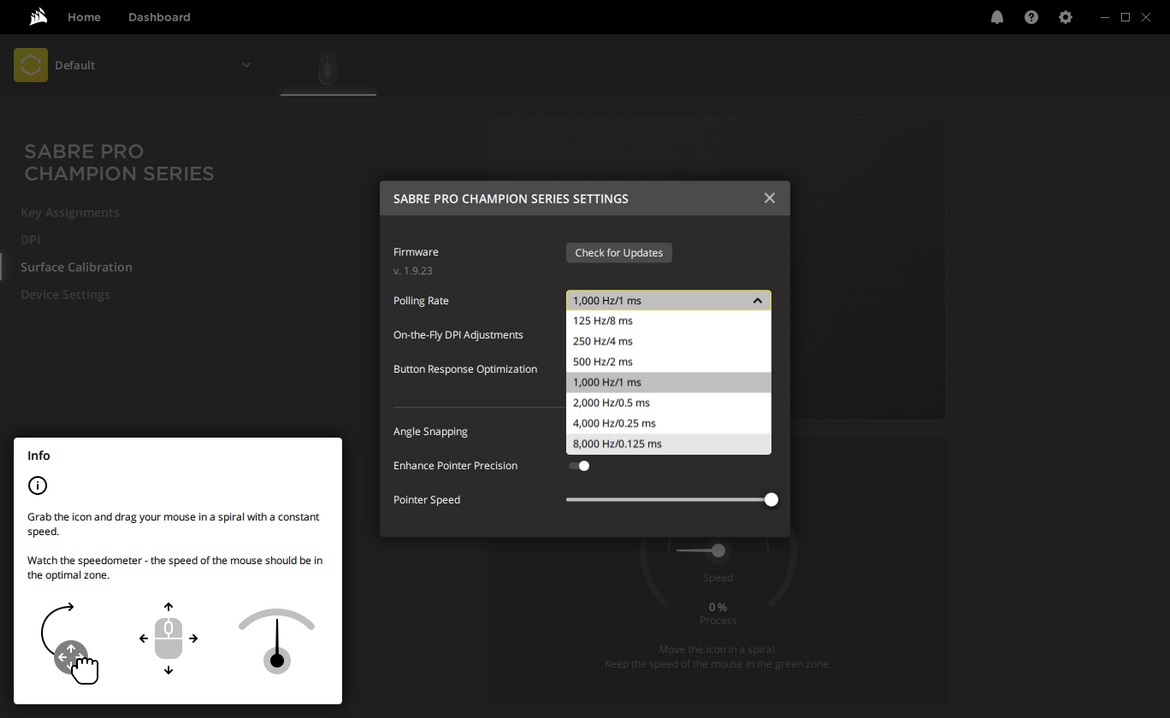
Task: Click the Firmware label
Action: 416,252
